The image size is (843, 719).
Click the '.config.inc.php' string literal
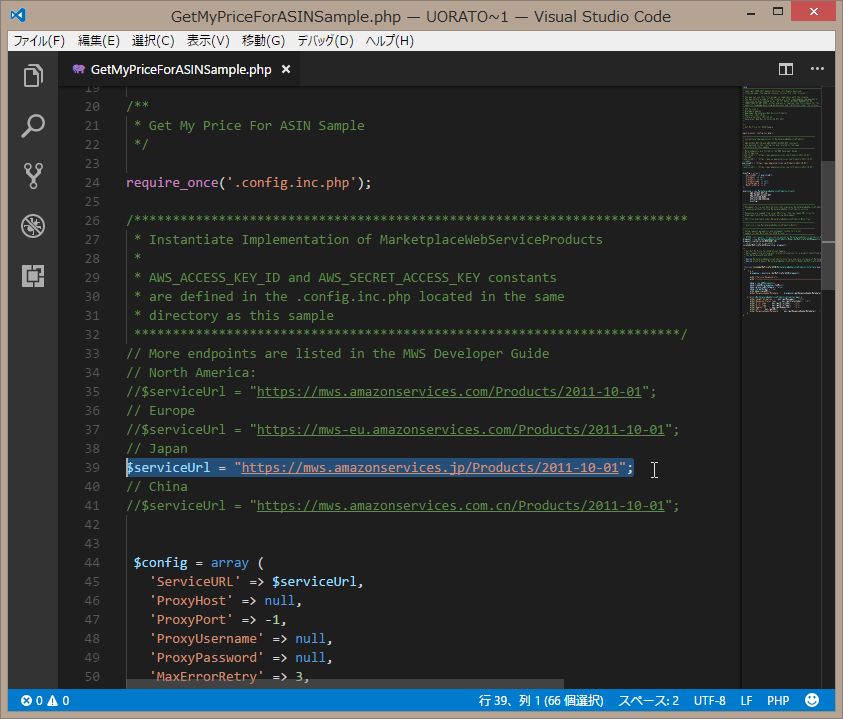click(x=291, y=183)
